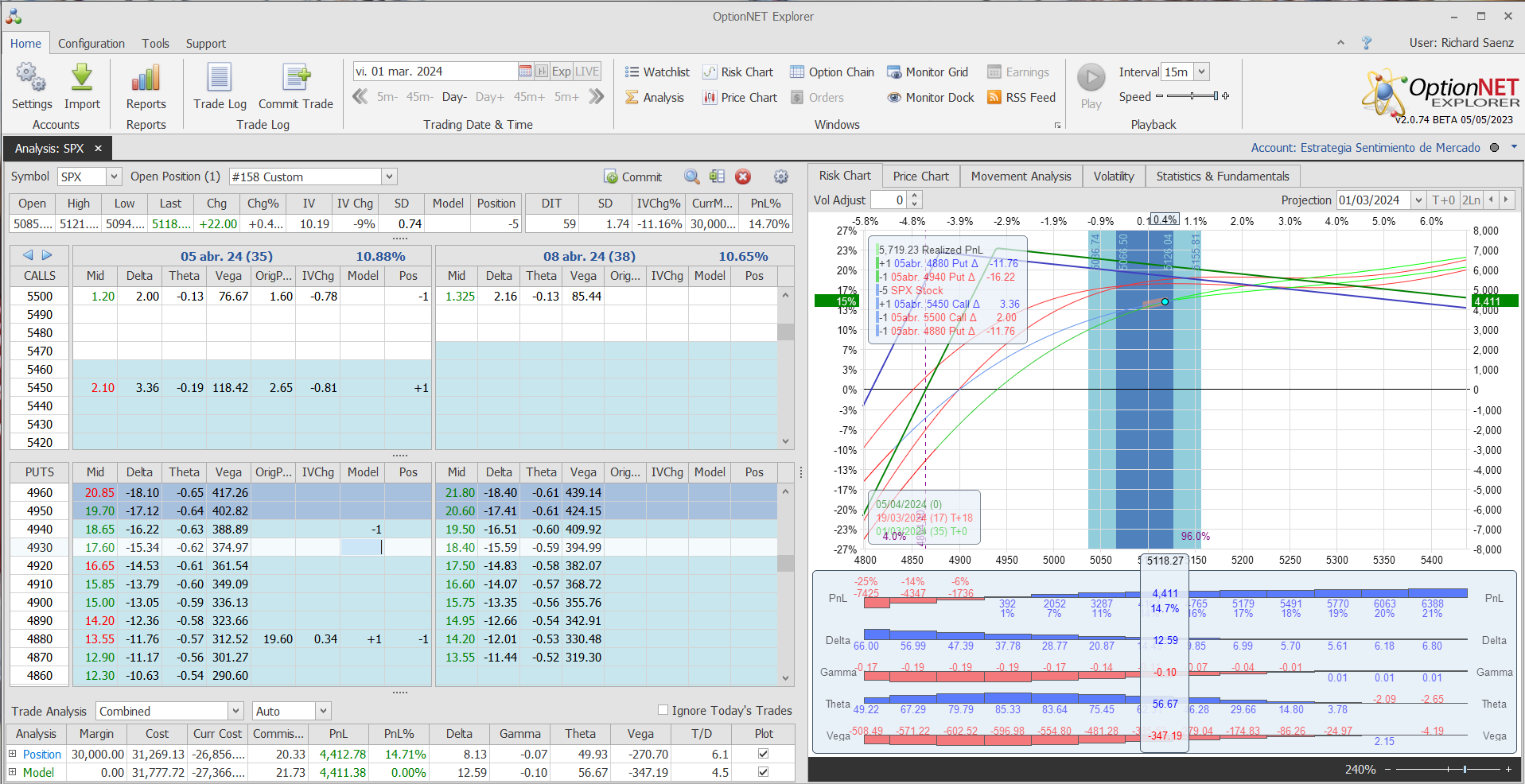The height and width of the screenshot is (784, 1525).
Task: Open the Interval 15m dropdown
Action: [1202, 72]
